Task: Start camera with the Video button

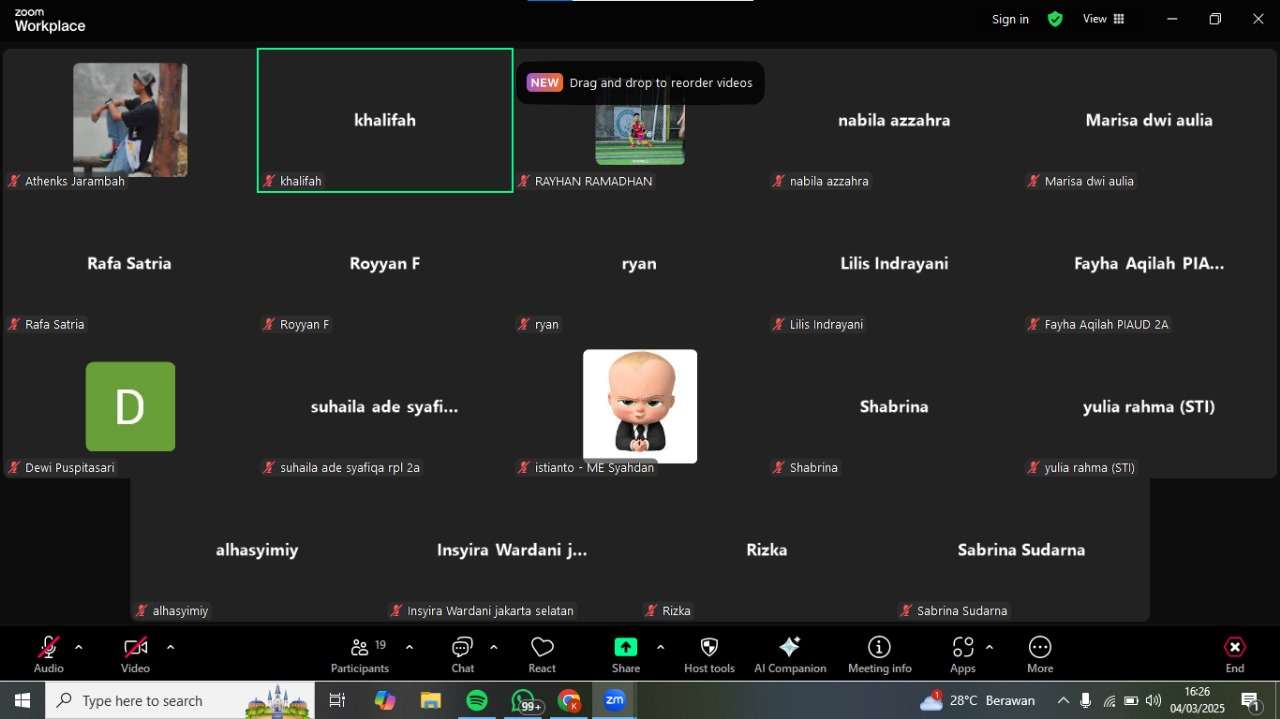Action: pos(135,654)
